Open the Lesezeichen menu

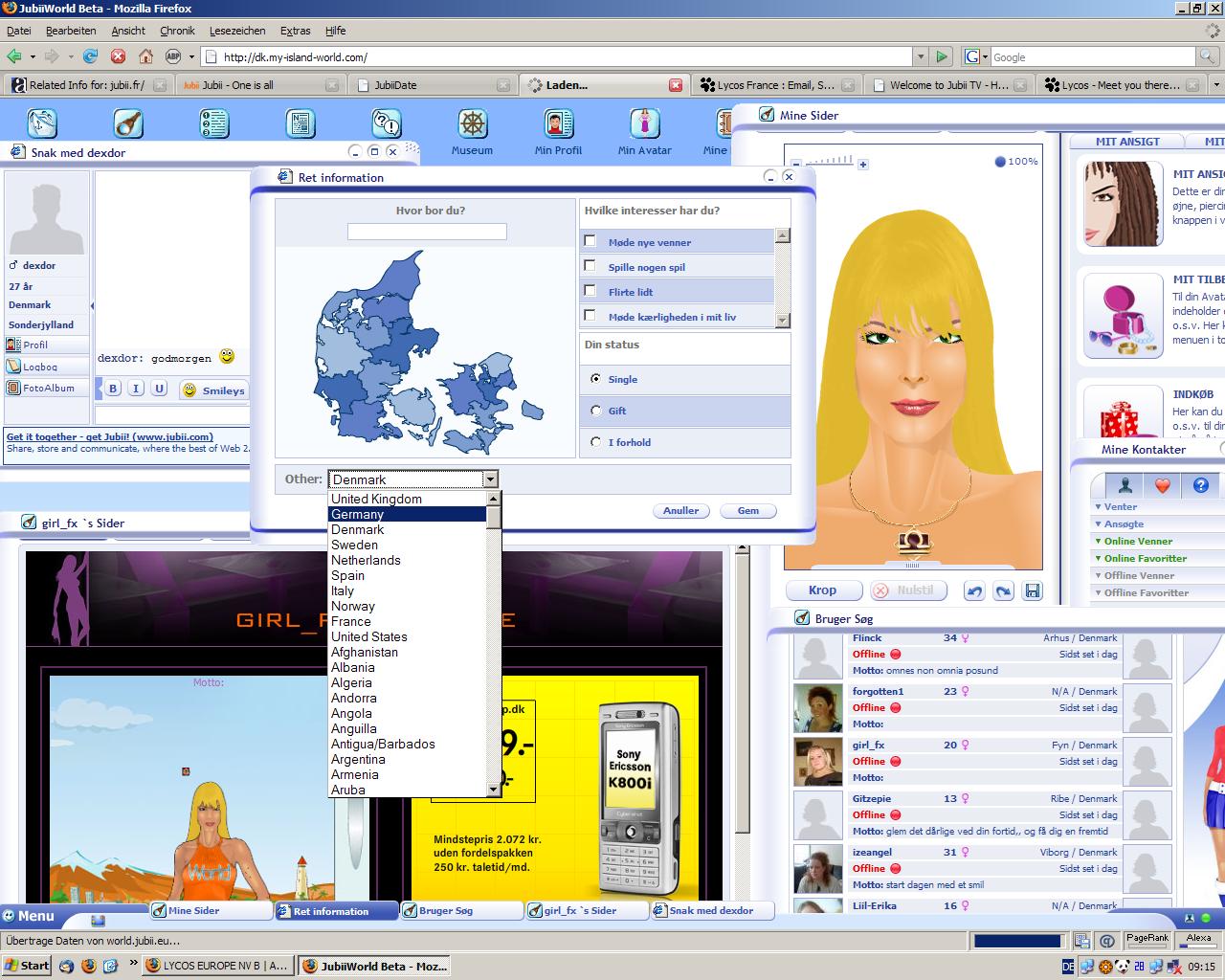237,31
